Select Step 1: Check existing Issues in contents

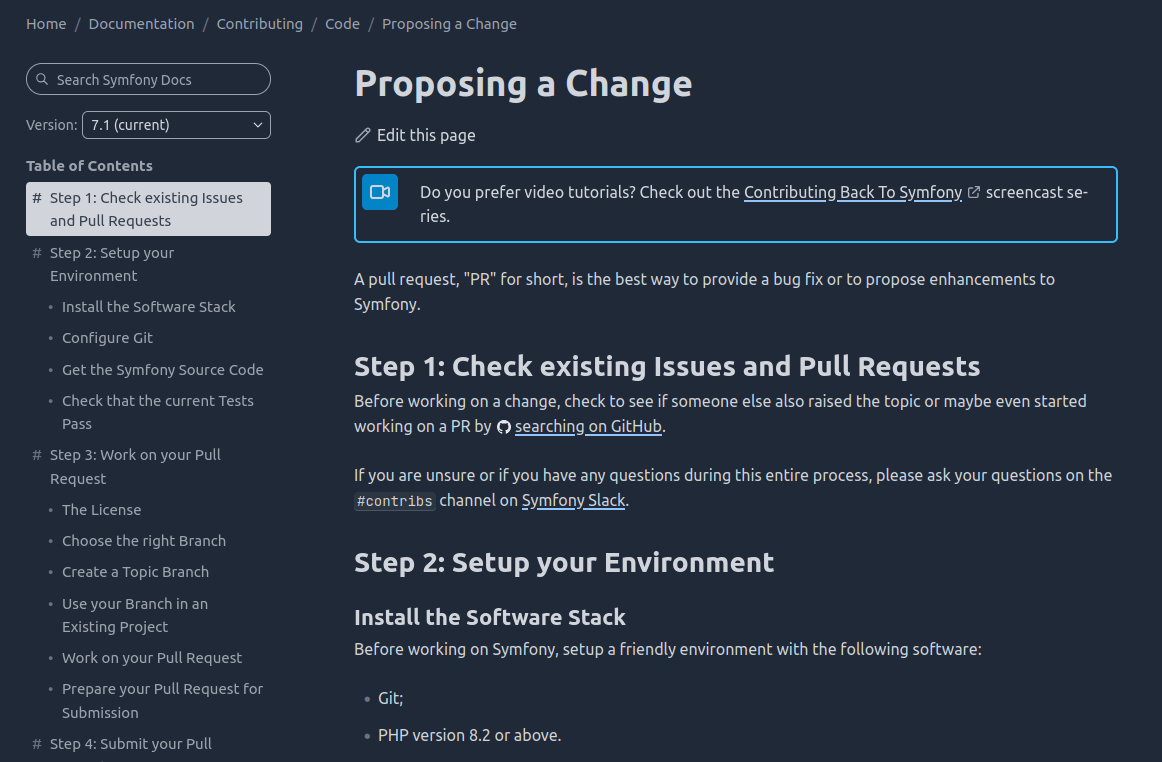pos(148,209)
